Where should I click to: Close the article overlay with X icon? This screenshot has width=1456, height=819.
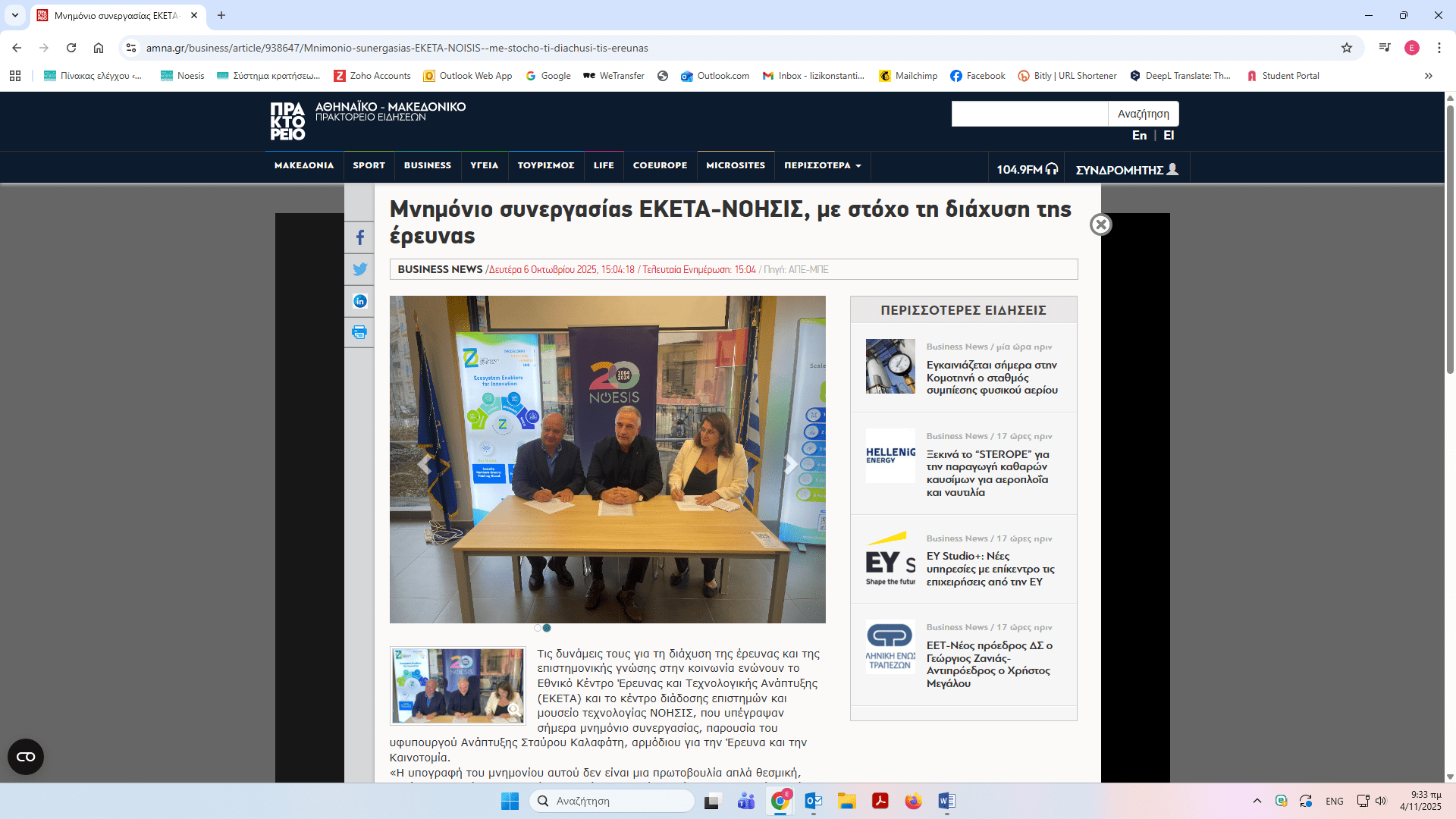1100,224
